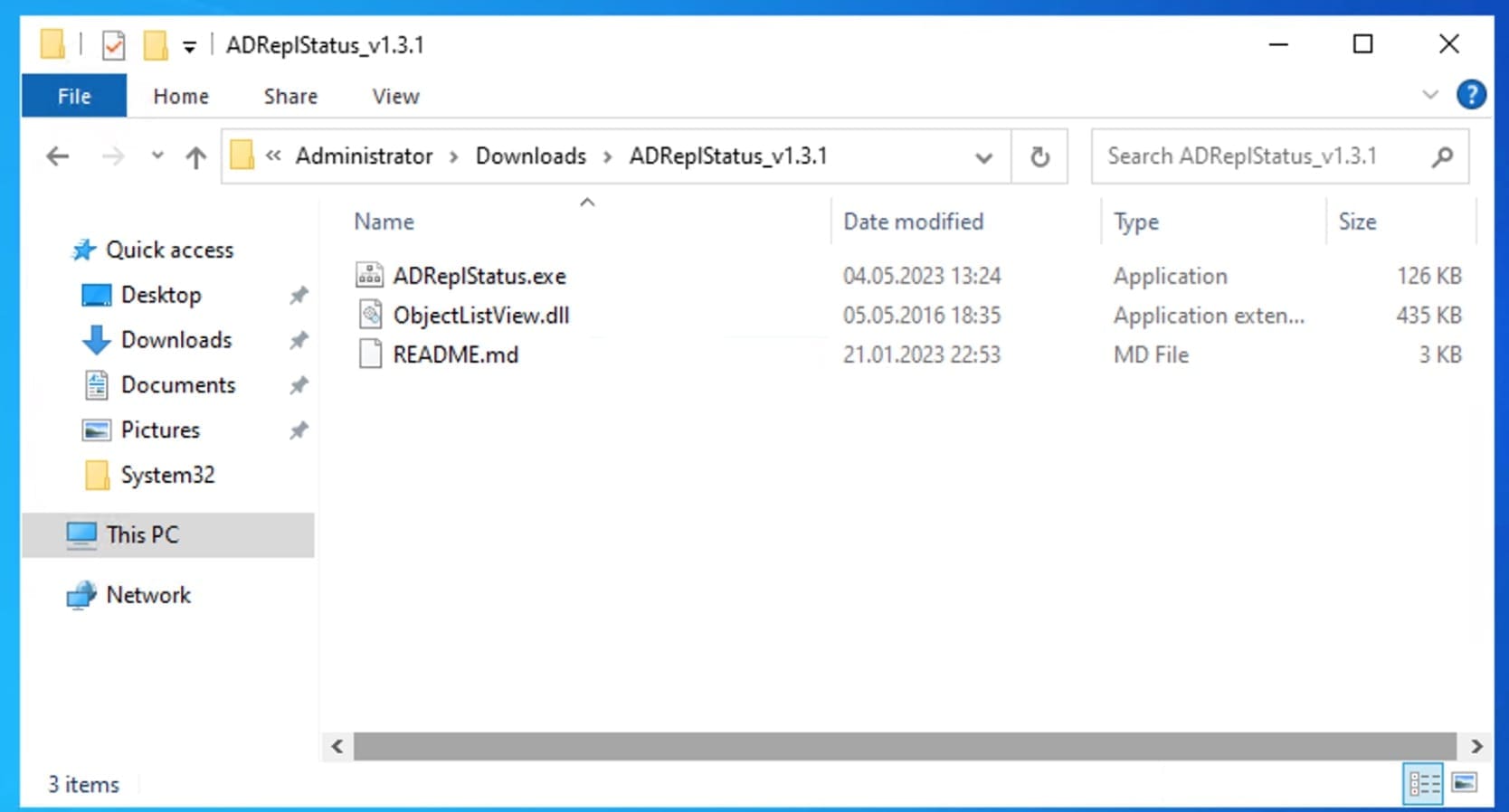
Task: Expand the address bar history dropdown
Action: pos(983,157)
